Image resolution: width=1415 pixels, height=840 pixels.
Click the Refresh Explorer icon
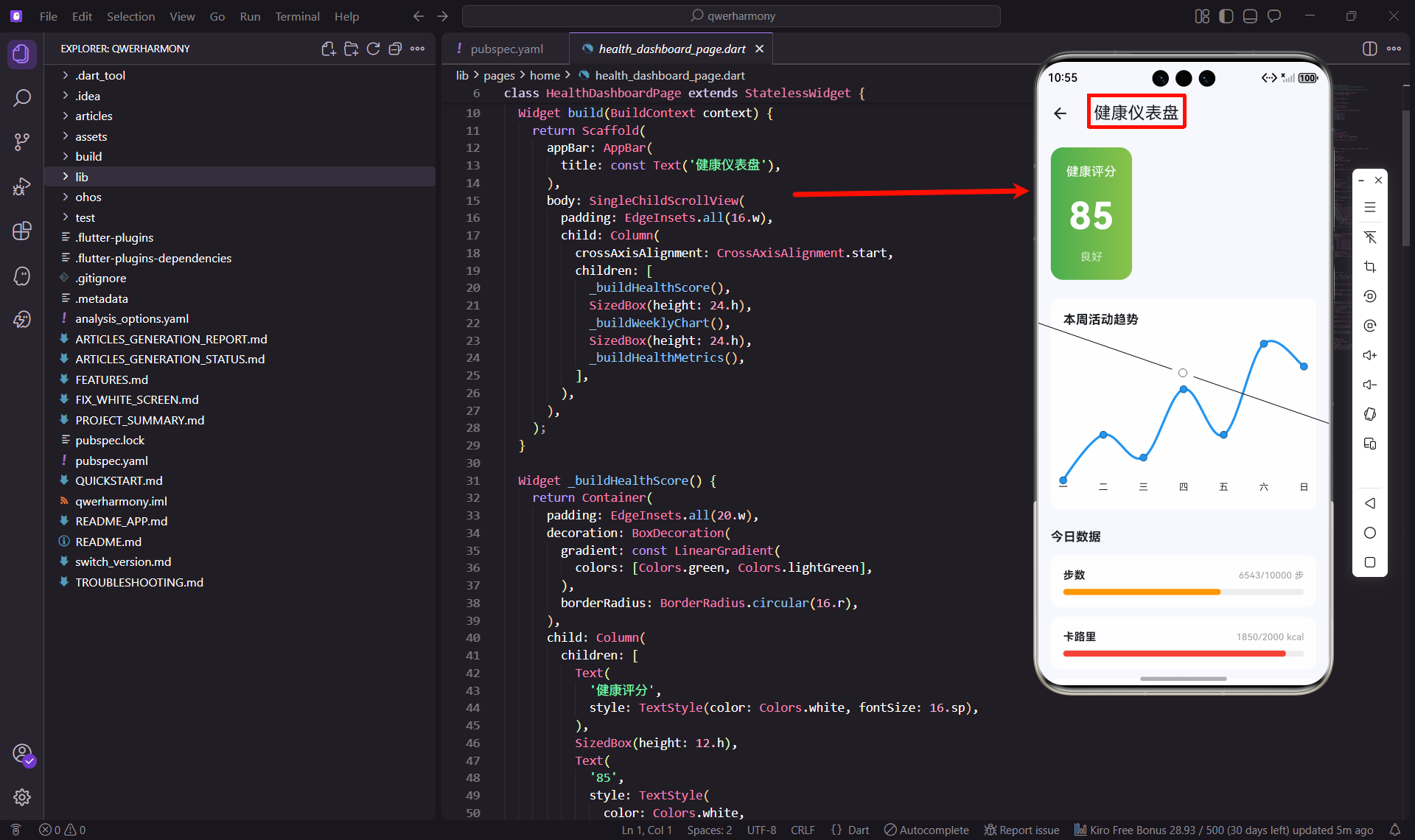pyautogui.click(x=373, y=49)
